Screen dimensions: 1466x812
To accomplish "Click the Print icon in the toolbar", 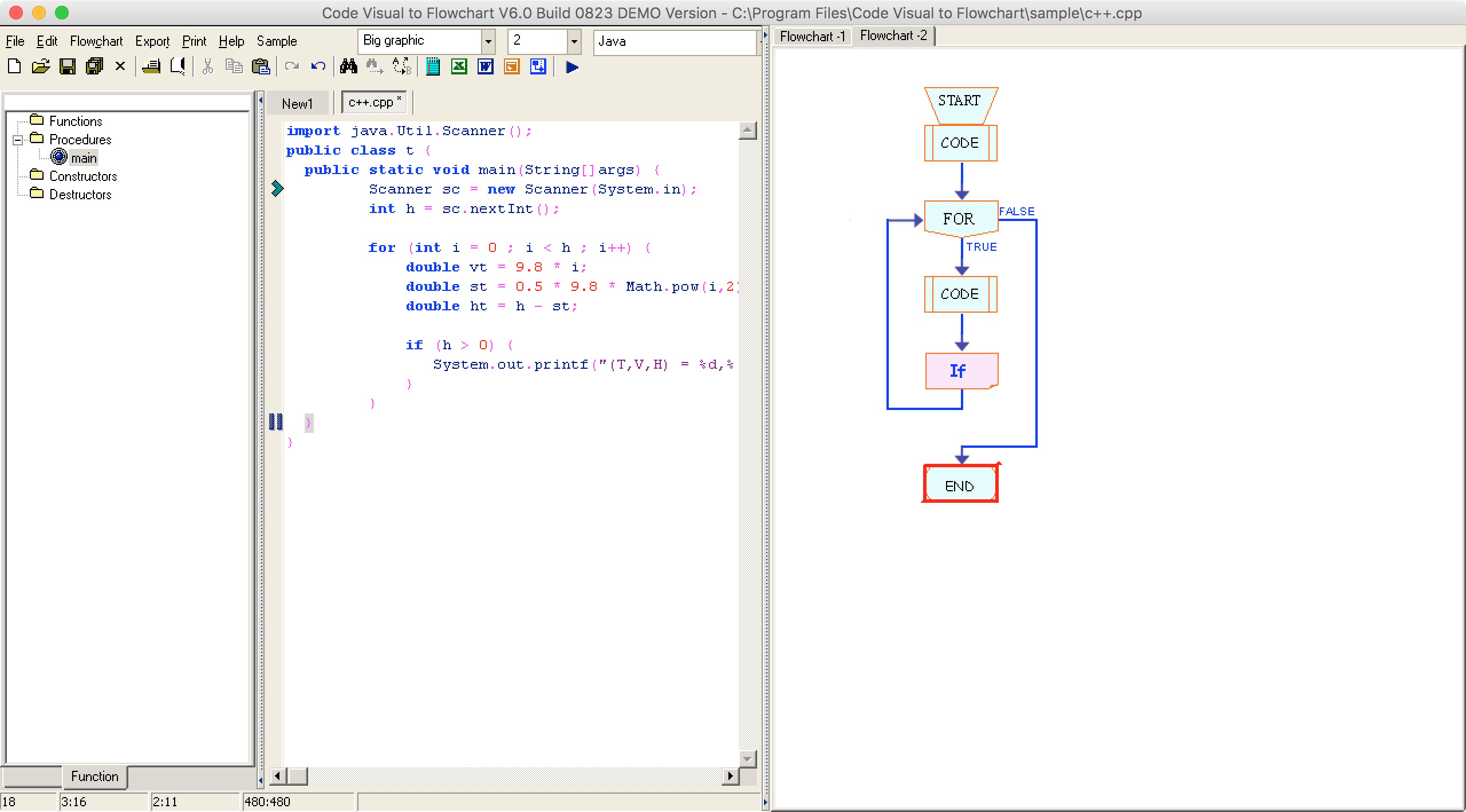I will (x=151, y=67).
